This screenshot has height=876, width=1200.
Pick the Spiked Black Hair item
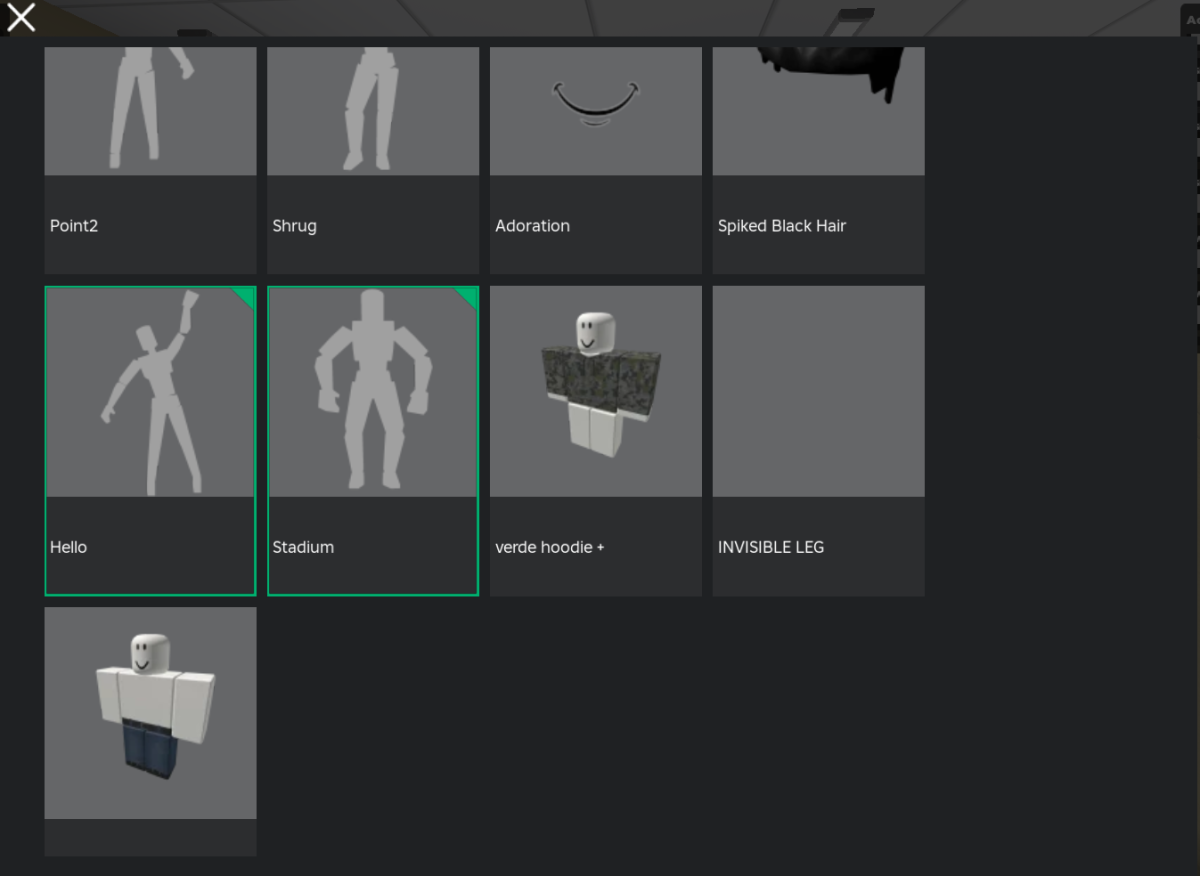coord(818,160)
